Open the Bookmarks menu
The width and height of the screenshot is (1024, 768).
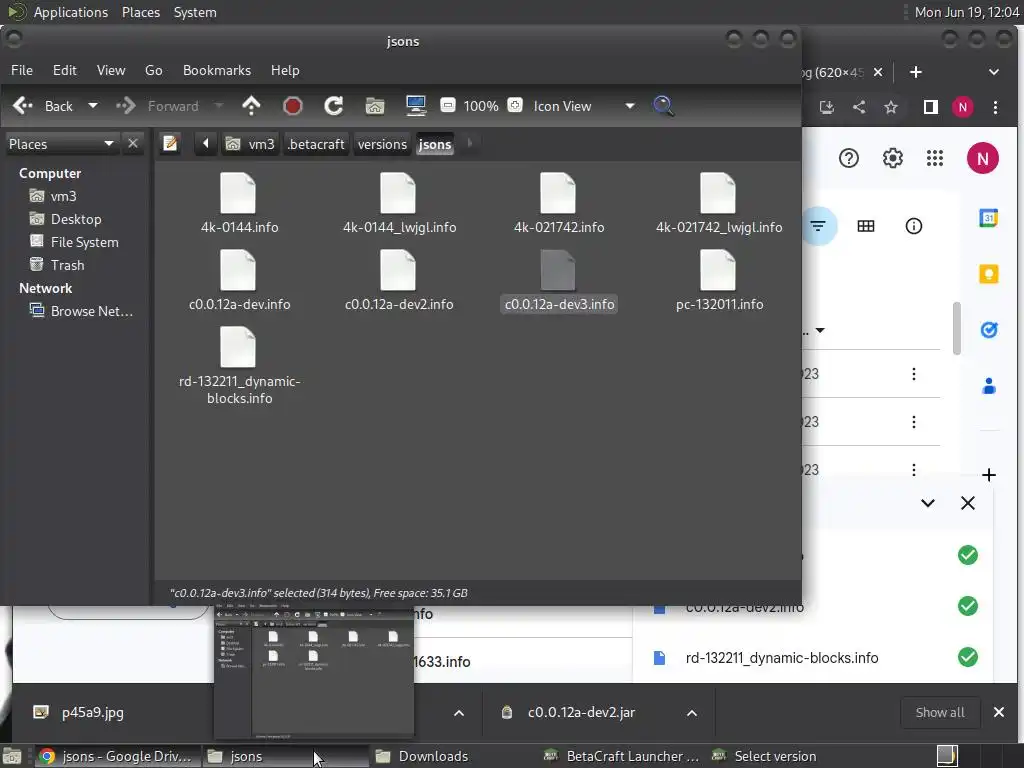tap(217, 70)
